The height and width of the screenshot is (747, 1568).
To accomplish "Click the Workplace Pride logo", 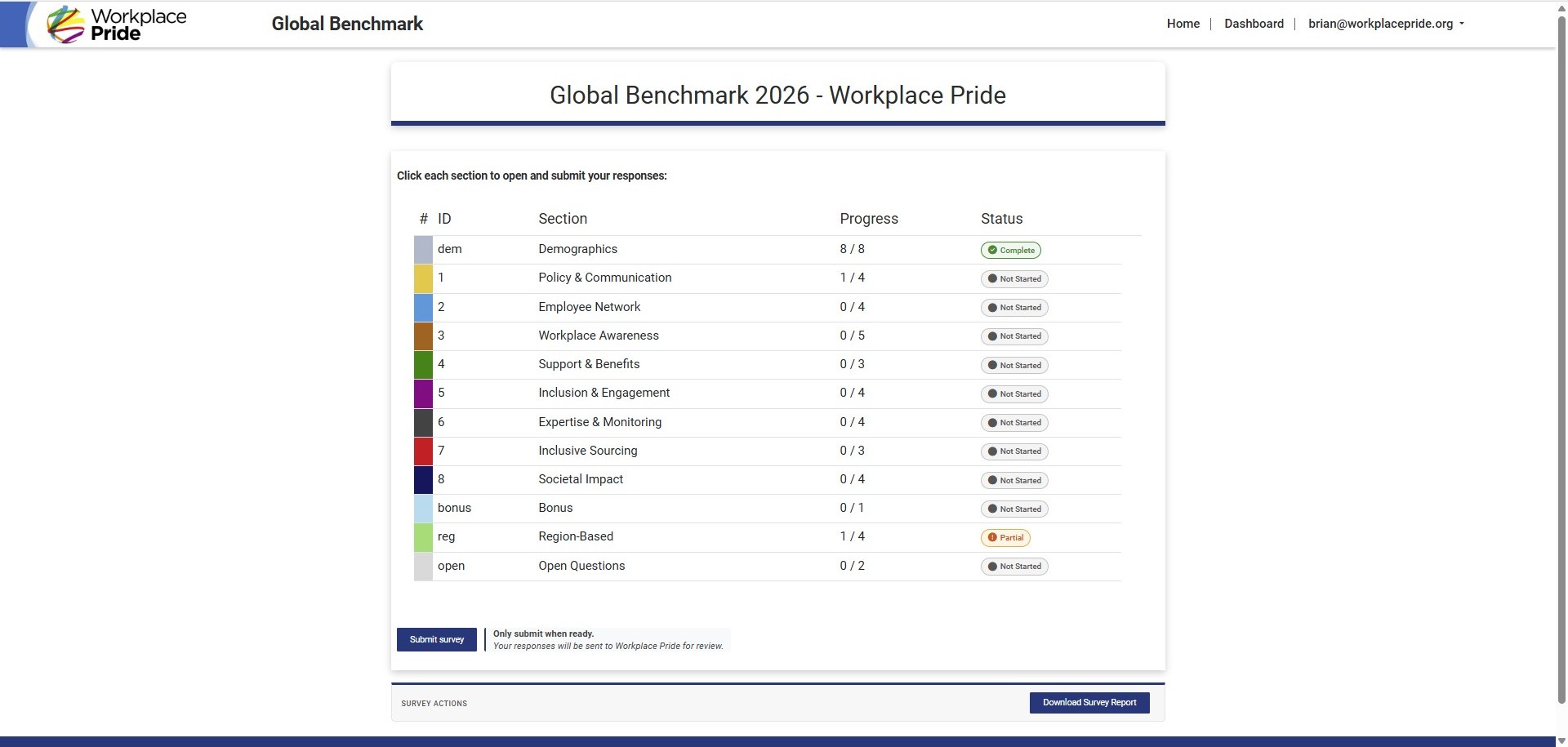I will (114, 24).
